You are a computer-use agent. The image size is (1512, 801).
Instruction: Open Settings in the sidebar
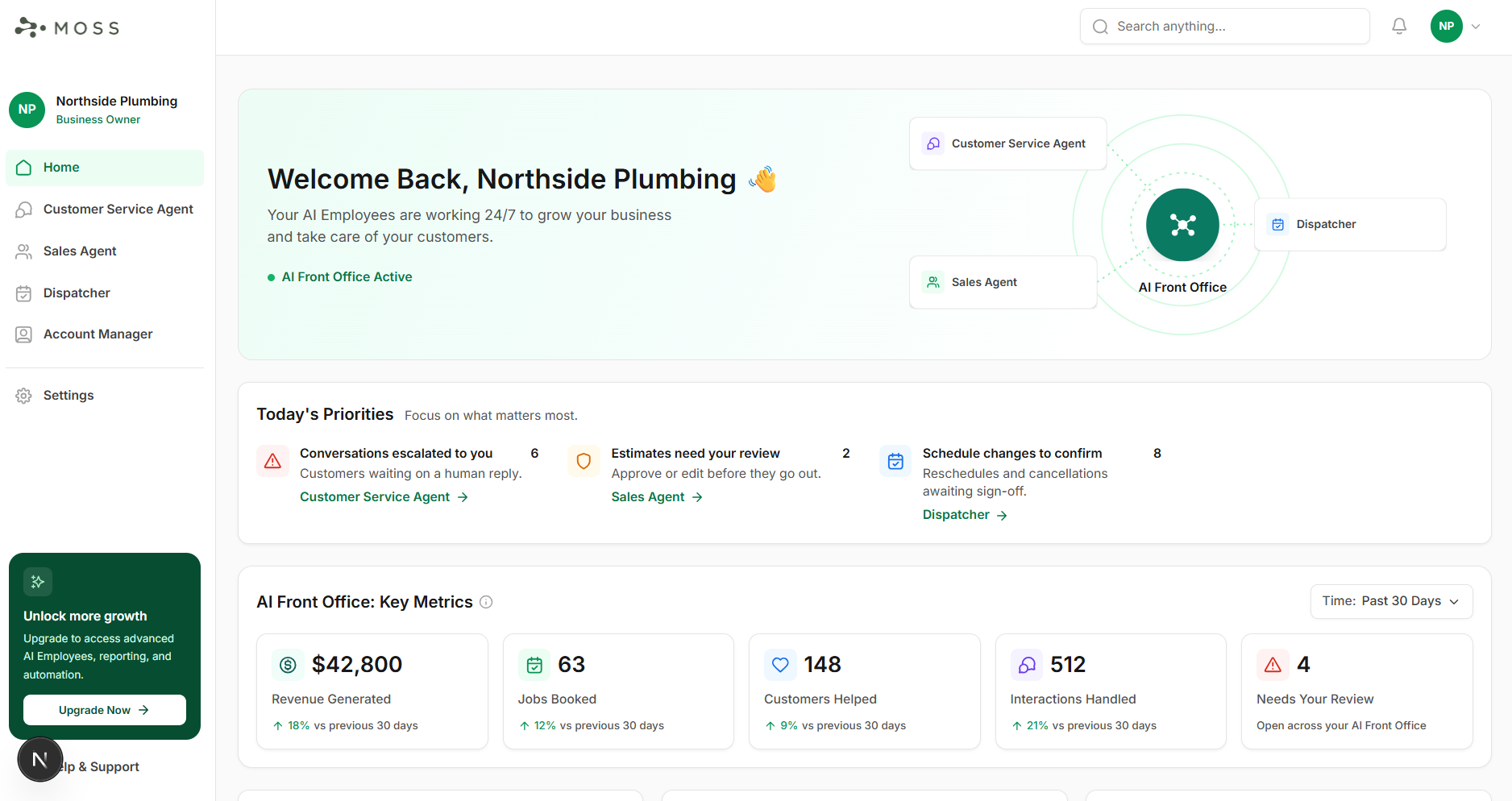pyautogui.click(x=105, y=396)
